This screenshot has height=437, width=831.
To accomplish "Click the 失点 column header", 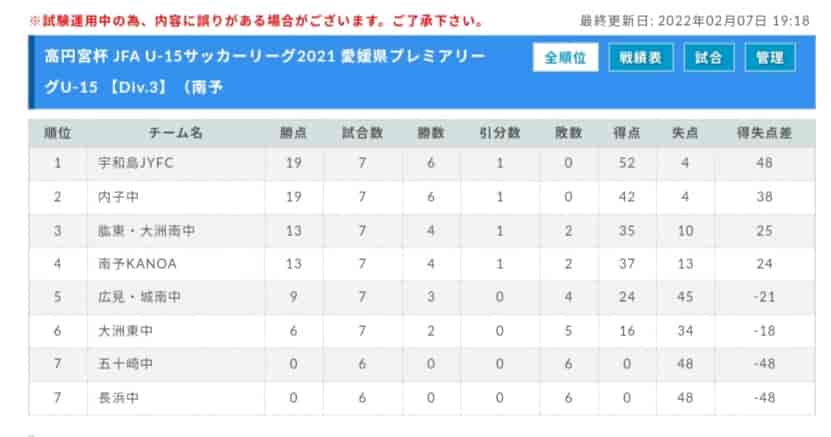I will click(685, 133).
